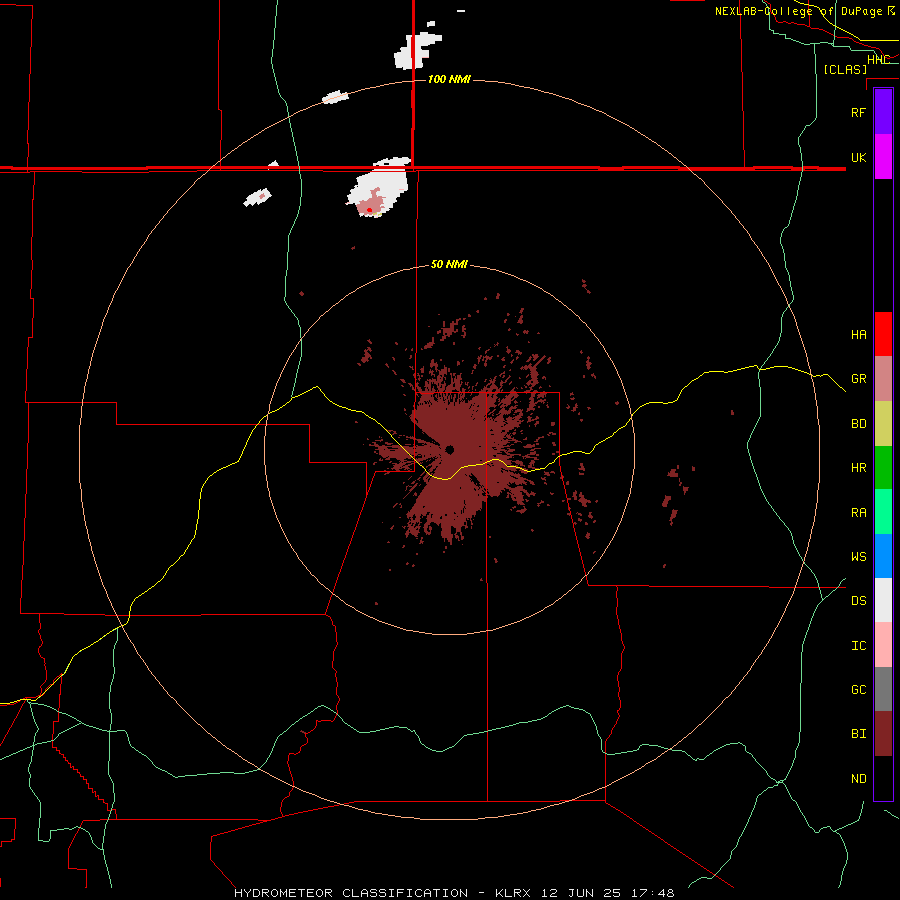Click the [CLAS] units label
This screenshot has height=900, width=900.
845,69
